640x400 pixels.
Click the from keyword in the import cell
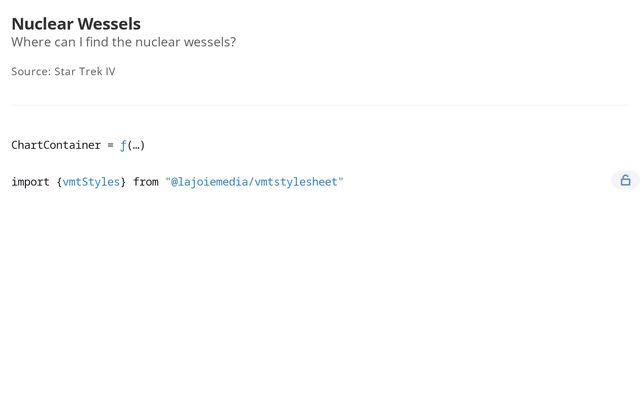coord(146,182)
